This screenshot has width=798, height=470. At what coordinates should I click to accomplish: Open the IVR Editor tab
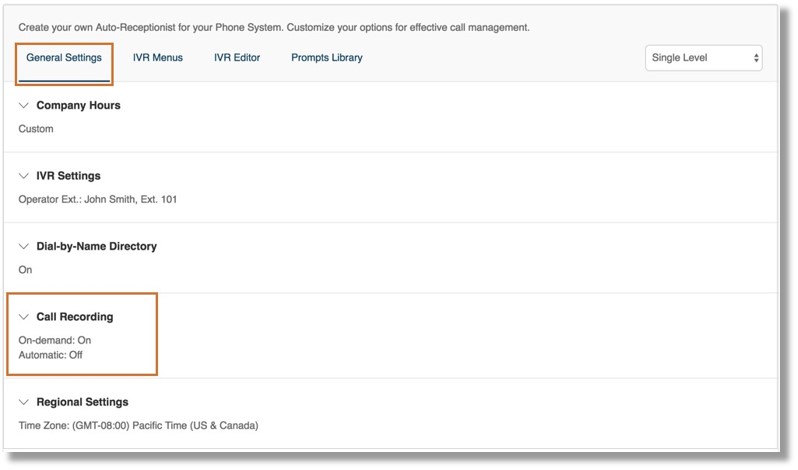(237, 58)
